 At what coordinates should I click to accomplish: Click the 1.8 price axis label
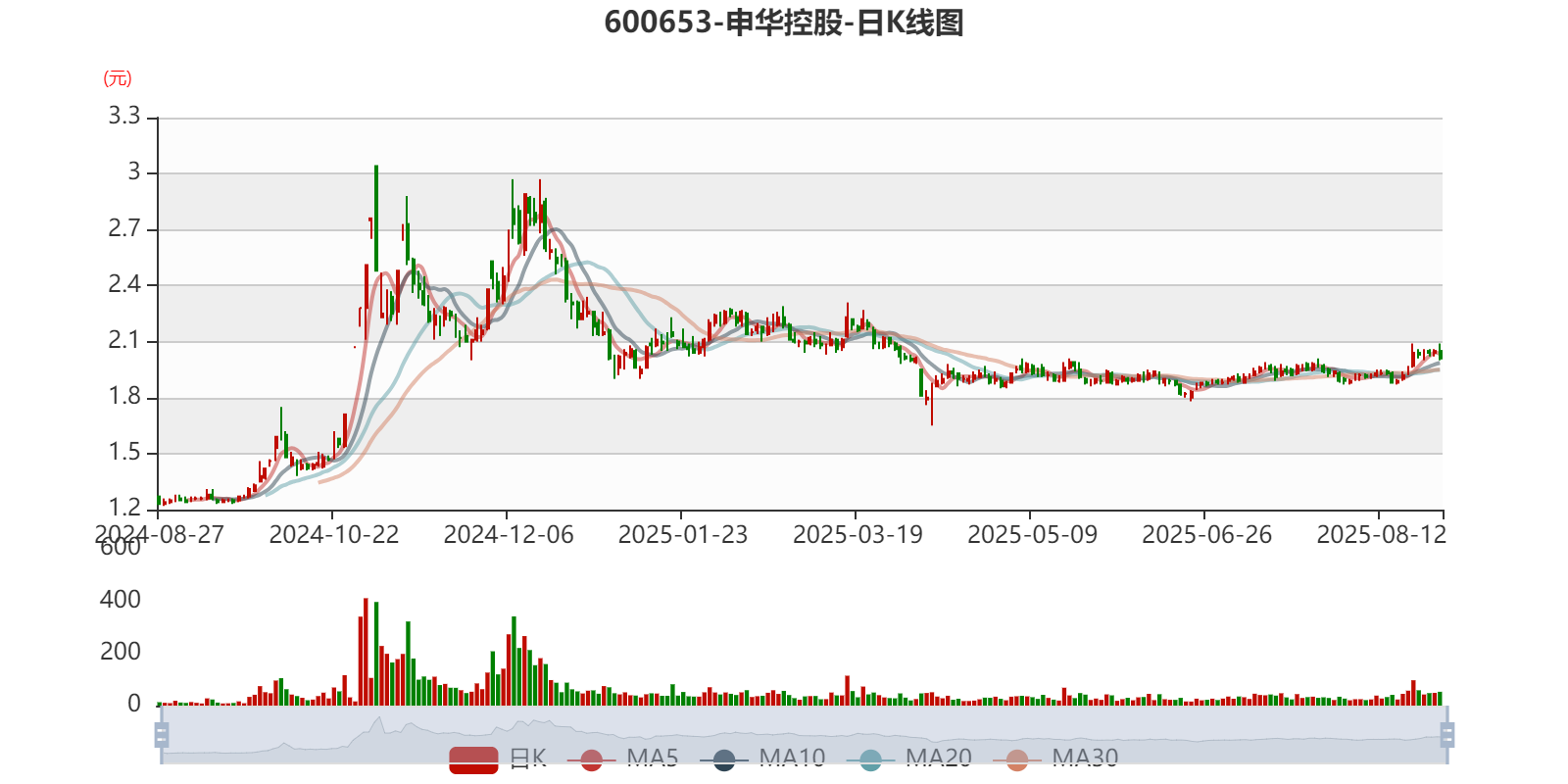(x=124, y=396)
